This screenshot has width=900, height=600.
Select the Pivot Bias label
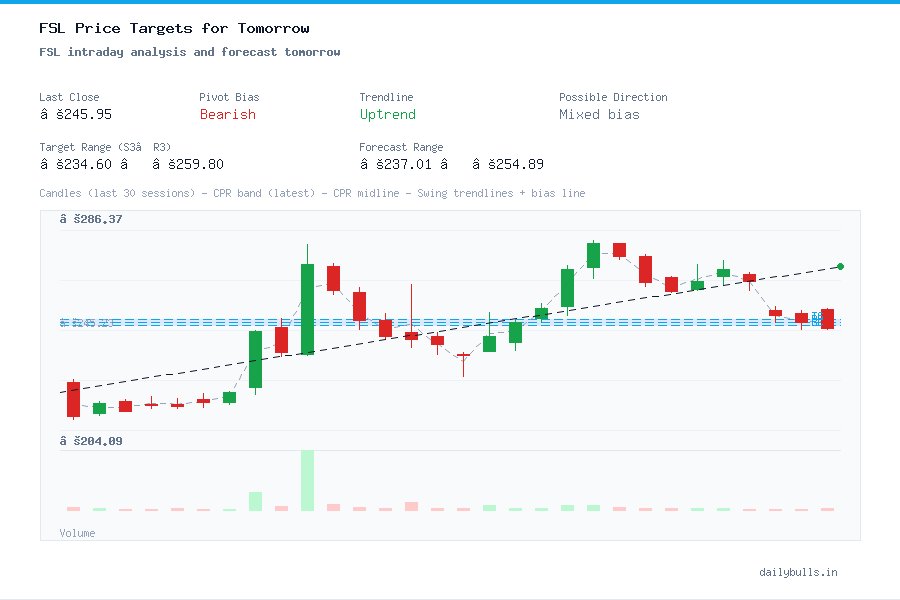click(229, 97)
